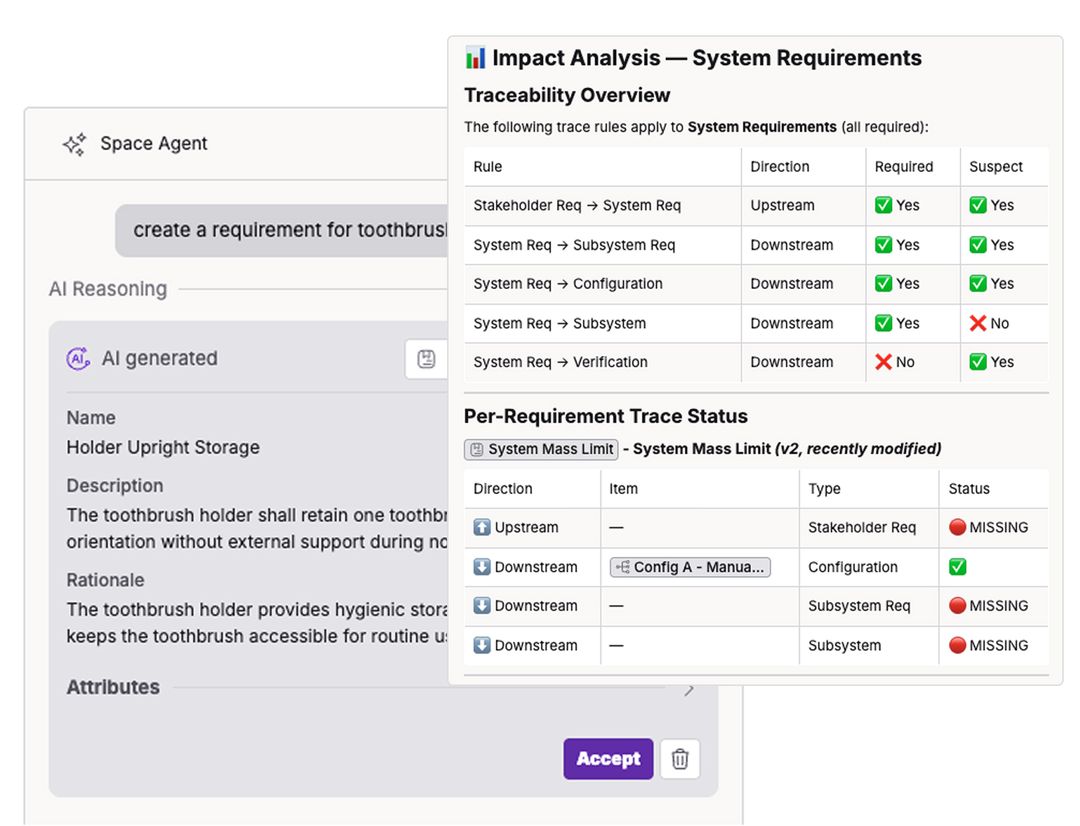Click Required check for System Req → Subsystem
This screenshot has height=826, width=1080.
click(884, 323)
